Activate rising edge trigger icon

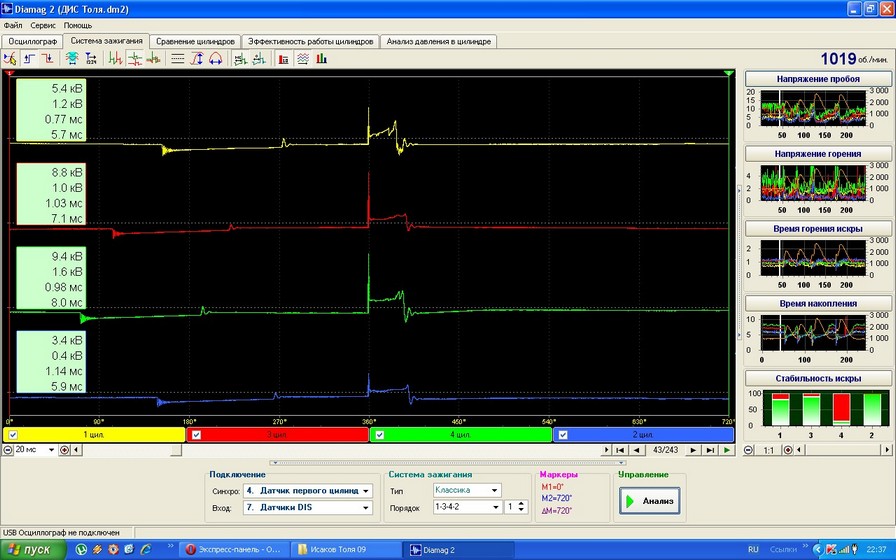[29, 58]
